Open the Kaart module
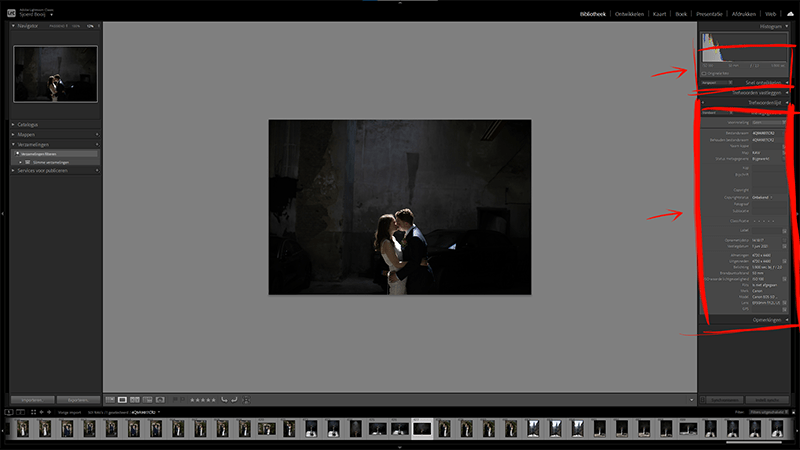 (659, 14)
